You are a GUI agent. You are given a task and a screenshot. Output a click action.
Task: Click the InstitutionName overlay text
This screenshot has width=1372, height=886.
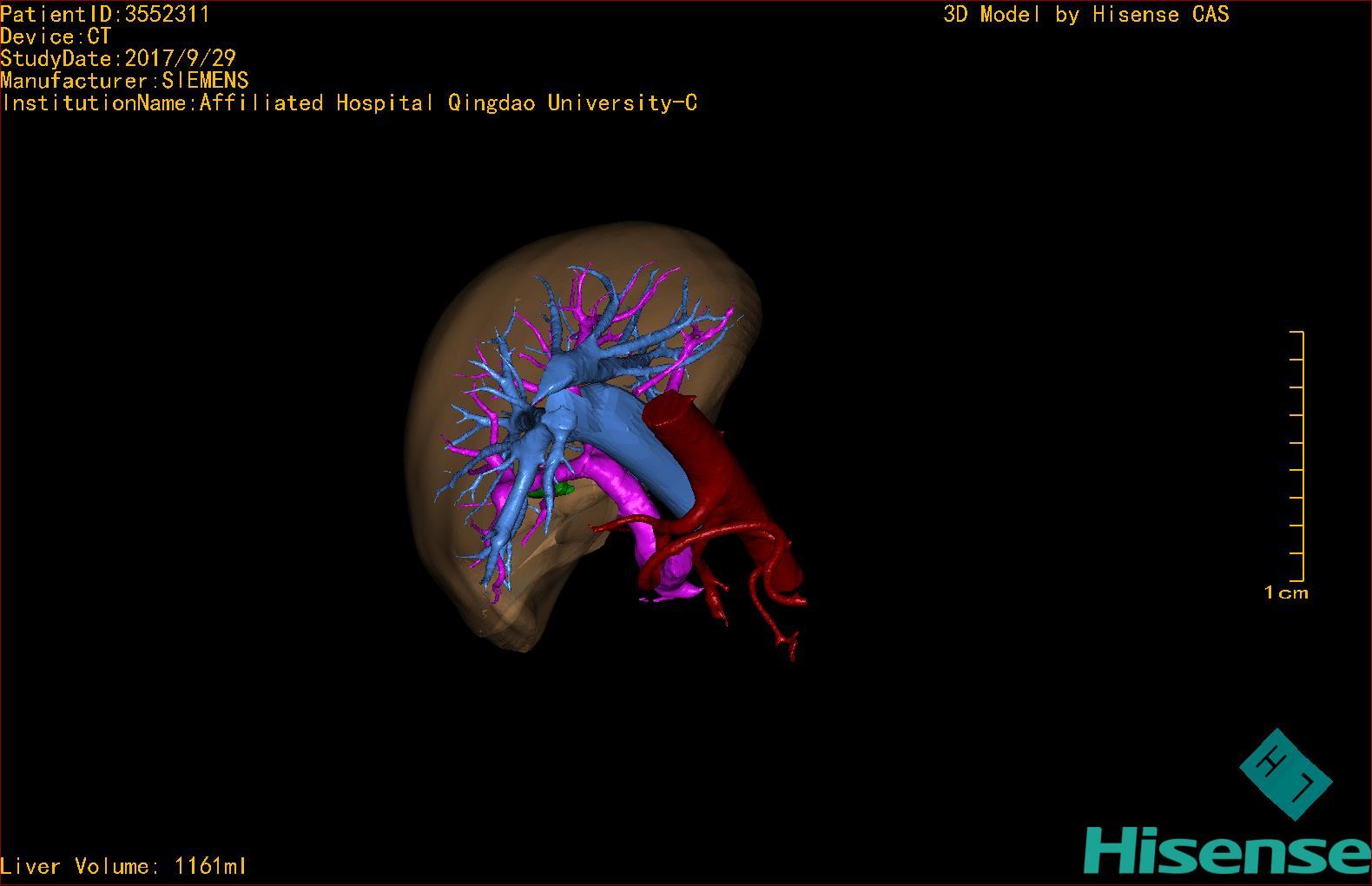[x=349, y=103]
